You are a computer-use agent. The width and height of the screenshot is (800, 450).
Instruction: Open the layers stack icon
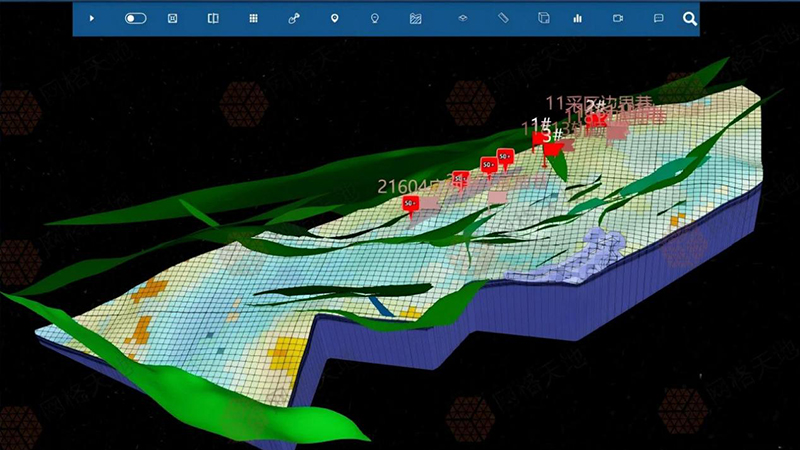coord(463,18)
